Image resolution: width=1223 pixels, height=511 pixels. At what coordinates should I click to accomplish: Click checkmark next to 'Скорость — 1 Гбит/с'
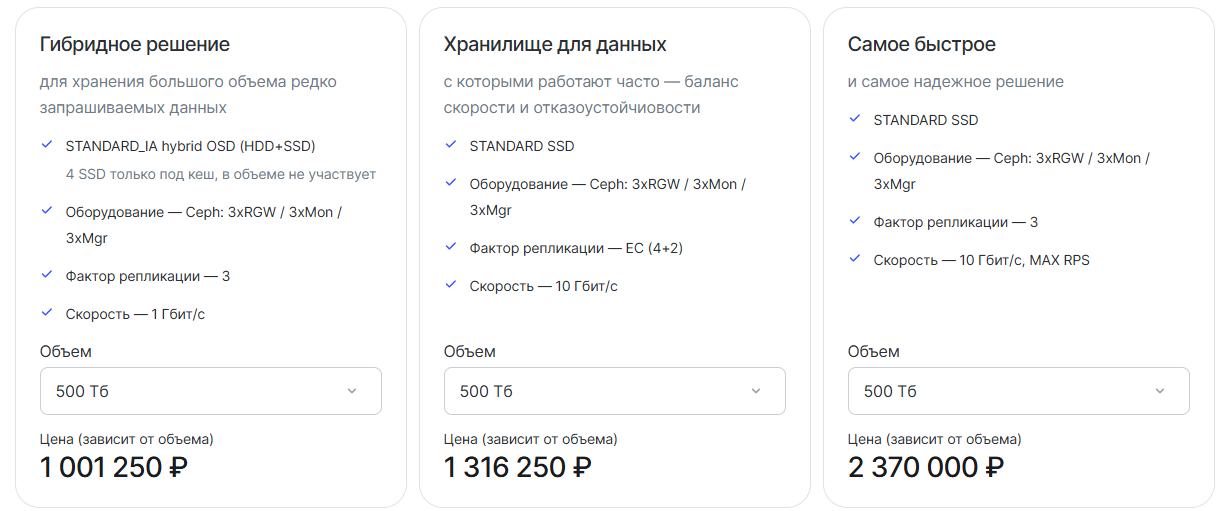point(47,313)
